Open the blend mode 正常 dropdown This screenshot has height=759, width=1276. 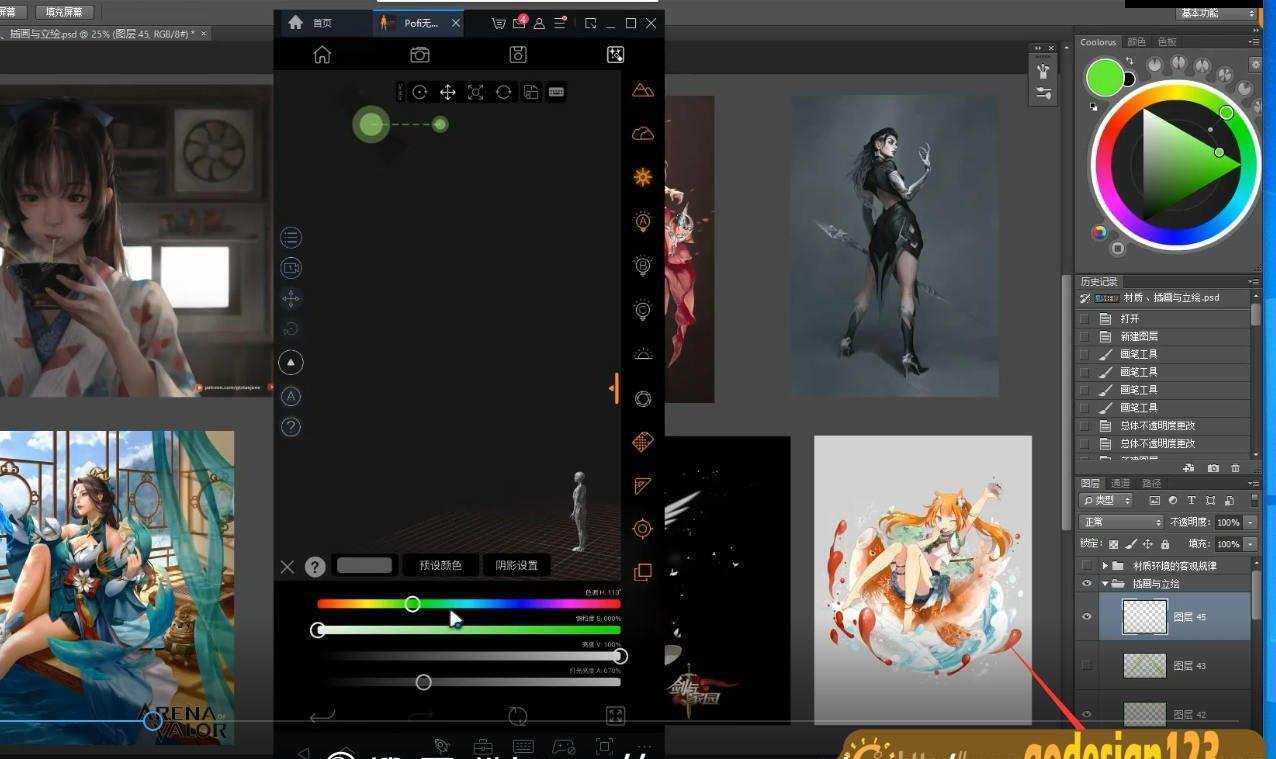point(1122,522)
